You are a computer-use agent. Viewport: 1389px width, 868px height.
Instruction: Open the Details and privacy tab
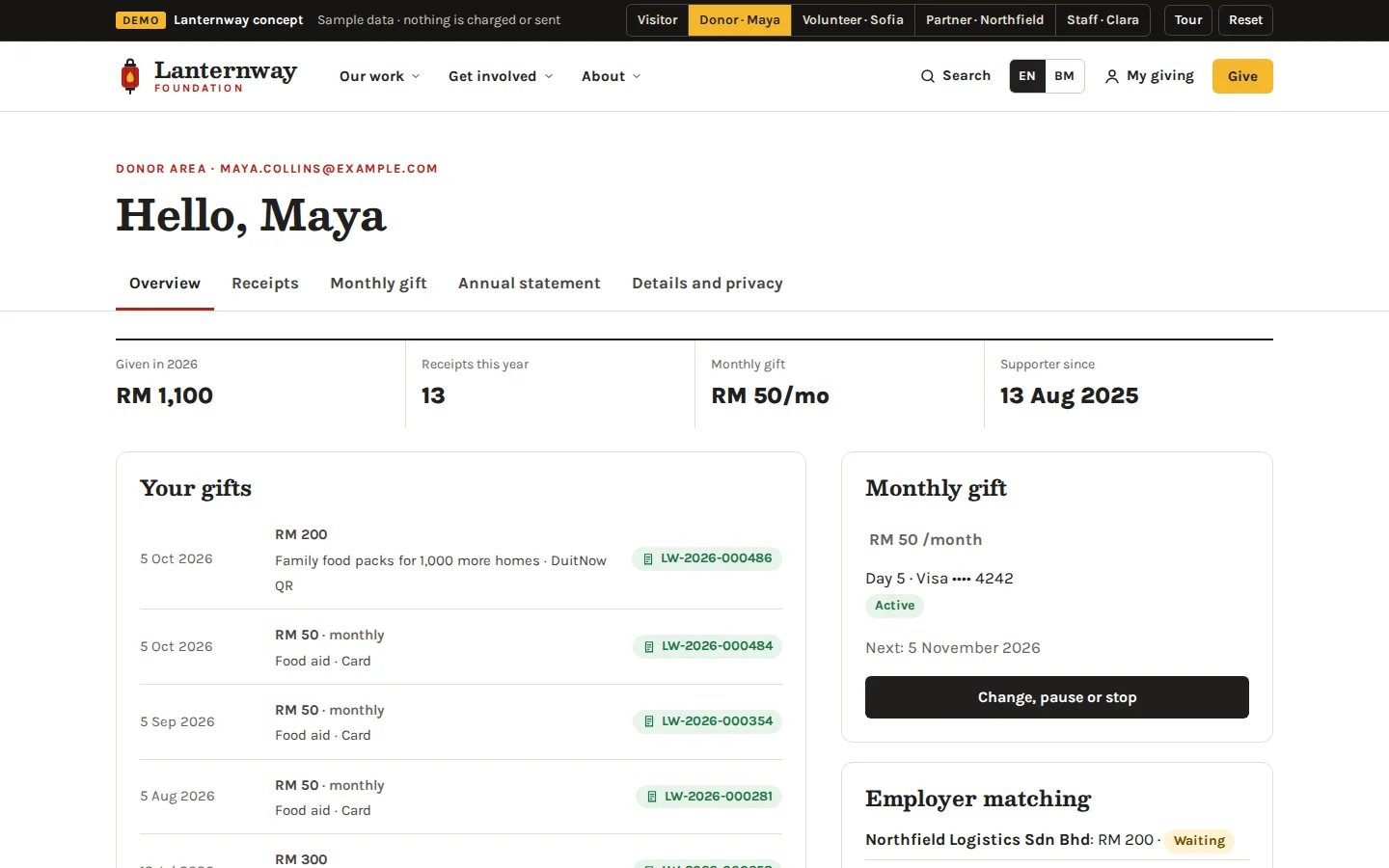coord(707,284)
